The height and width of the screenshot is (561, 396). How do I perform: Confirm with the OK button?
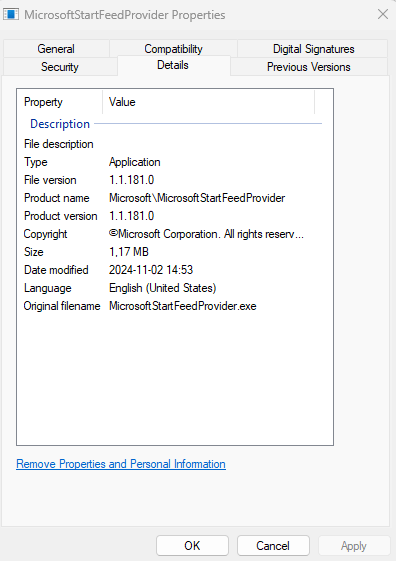coord(192,546)
